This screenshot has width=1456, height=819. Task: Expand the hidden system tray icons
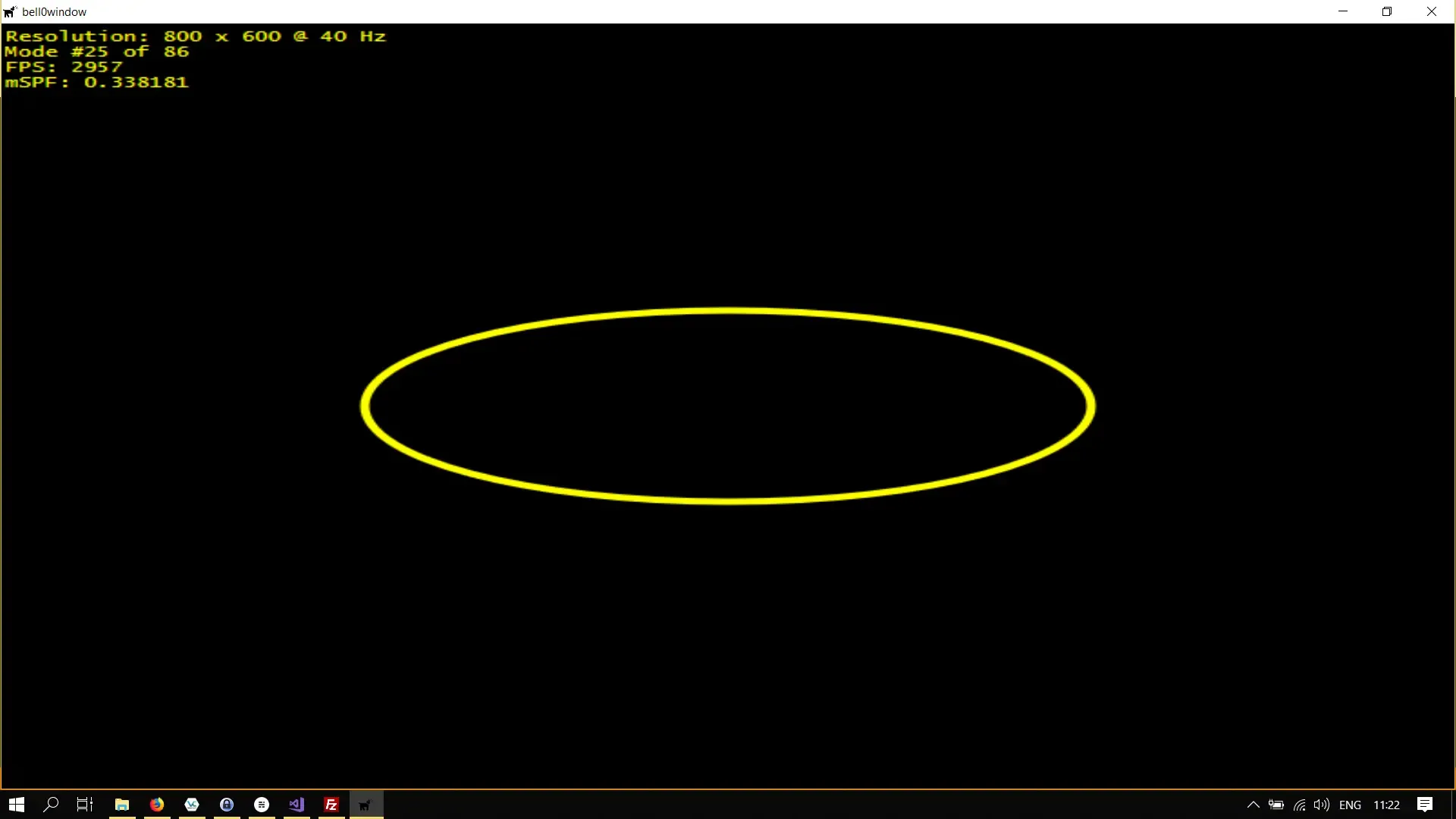click(x=1253, y=805)
